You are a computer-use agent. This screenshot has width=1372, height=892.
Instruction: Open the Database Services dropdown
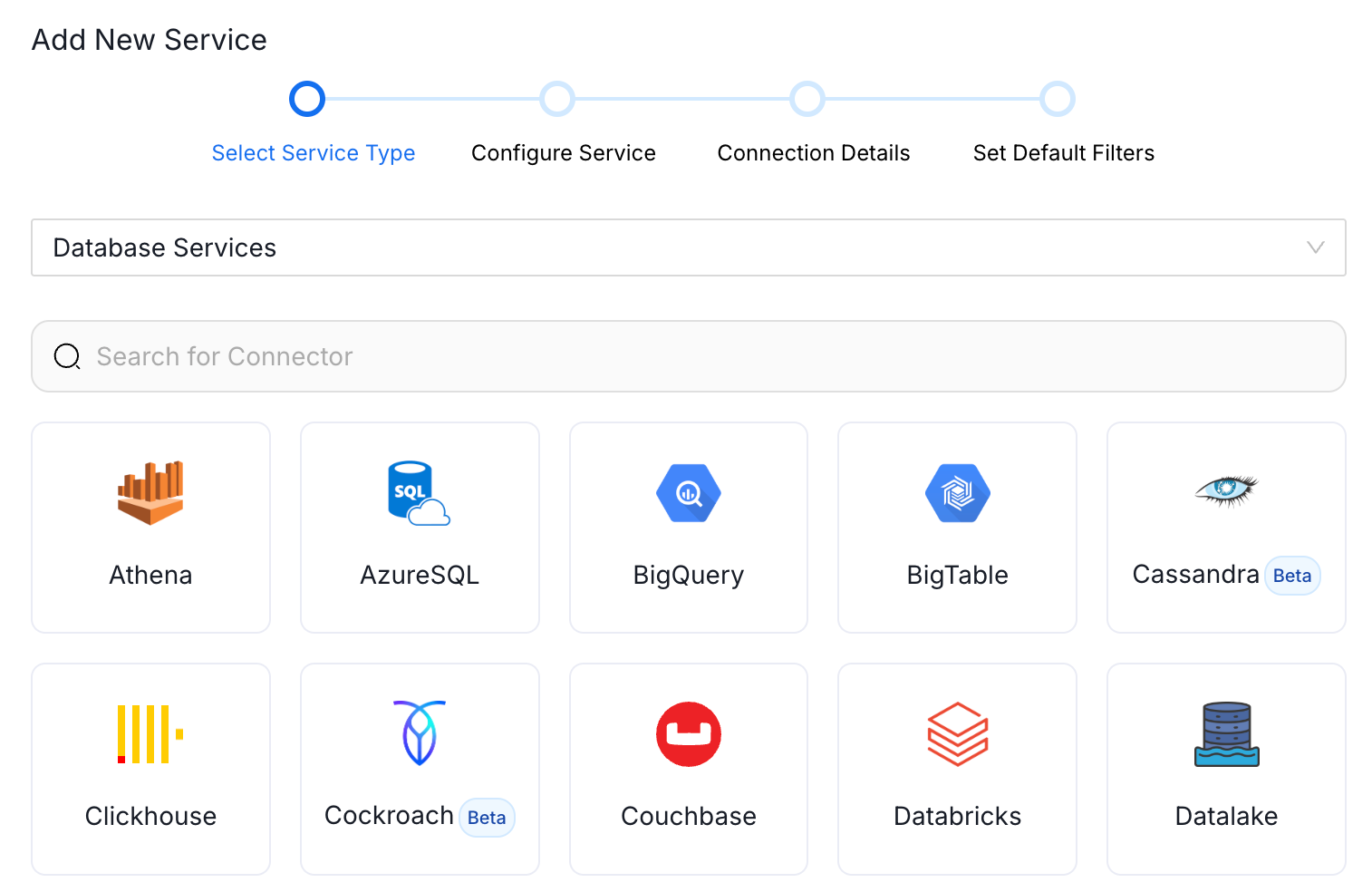tap(689, 247)
